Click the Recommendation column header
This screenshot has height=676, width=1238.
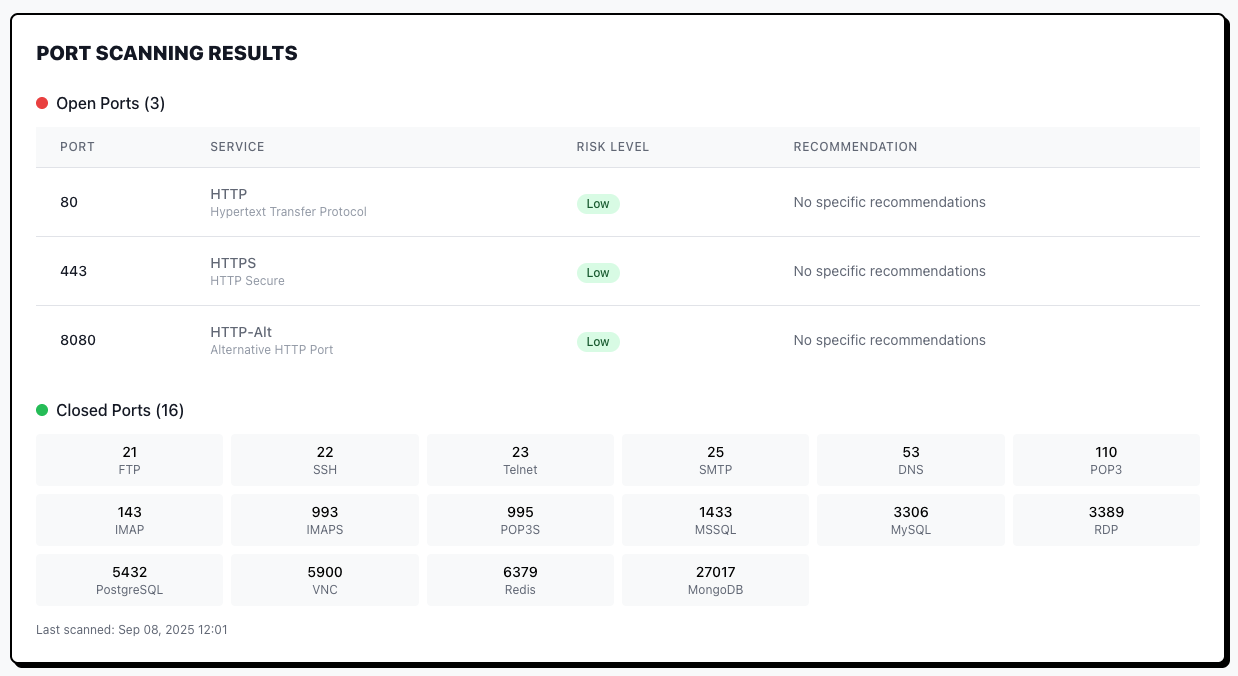click(x=855, y=147)
